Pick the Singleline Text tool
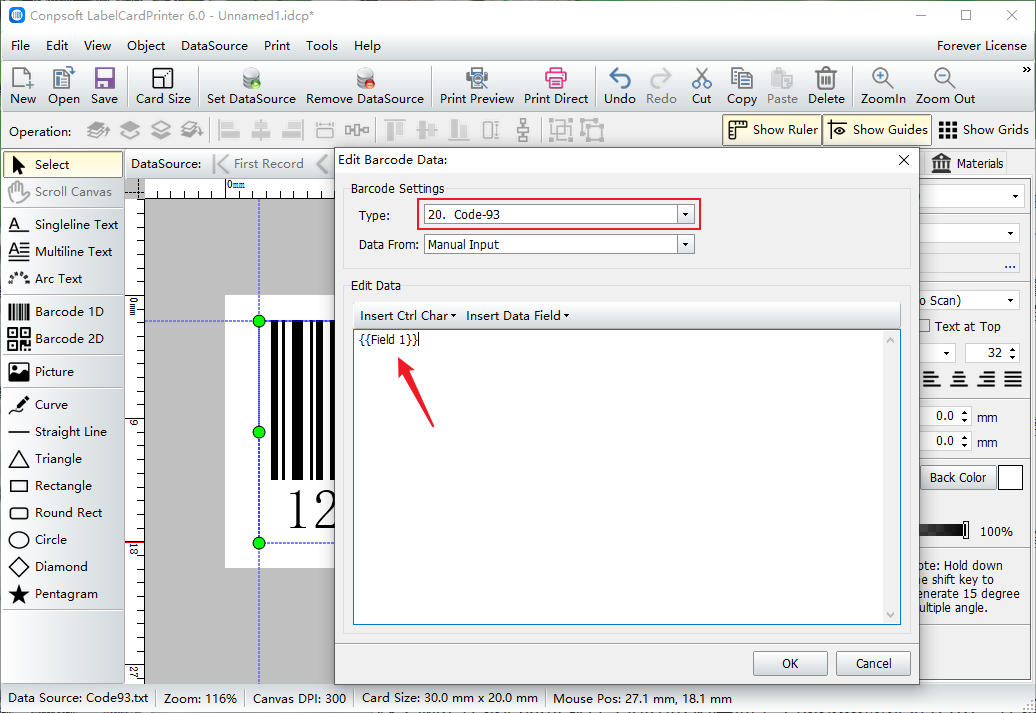 [x=63, y=225]
